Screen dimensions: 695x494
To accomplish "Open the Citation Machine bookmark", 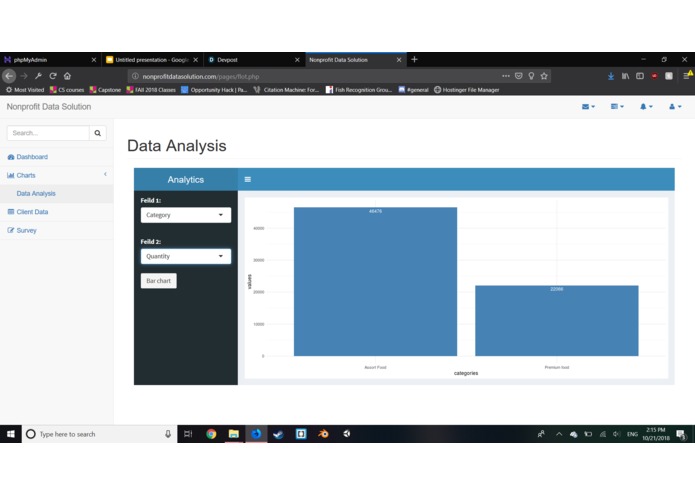I will 286,90.
